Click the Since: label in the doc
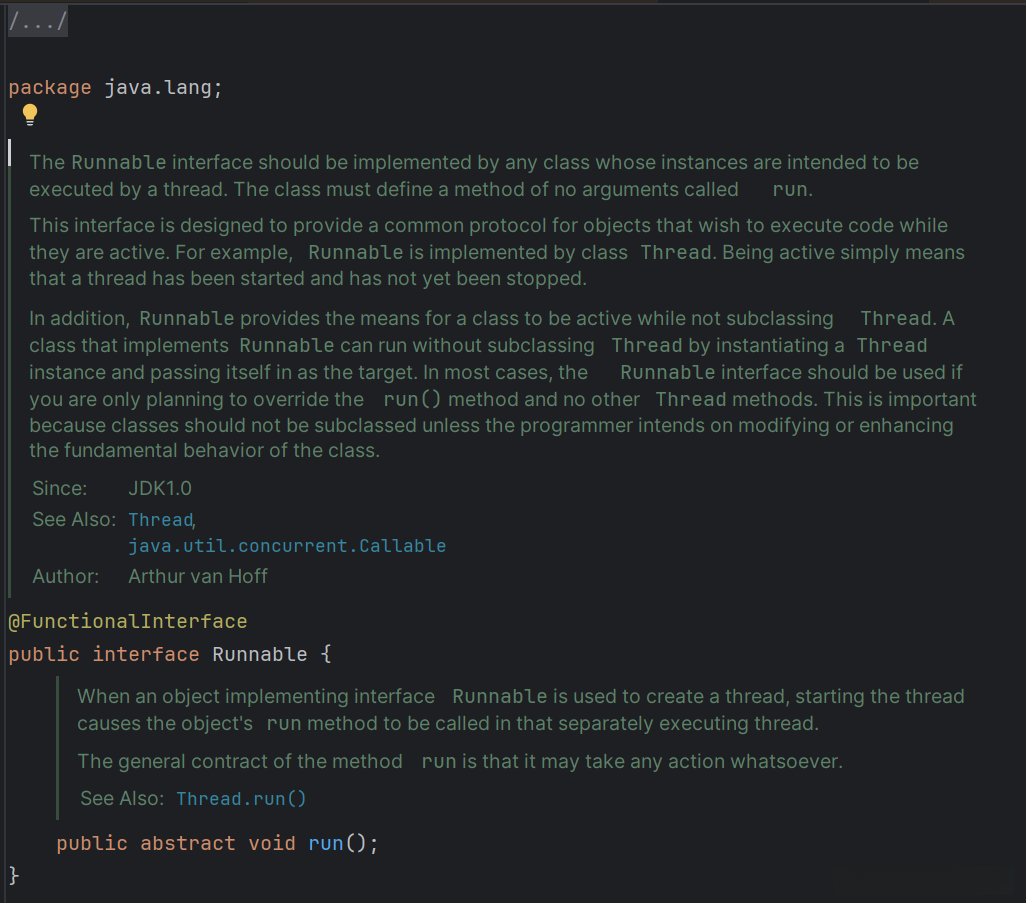 pyautogui.click(x=60, y=489)
